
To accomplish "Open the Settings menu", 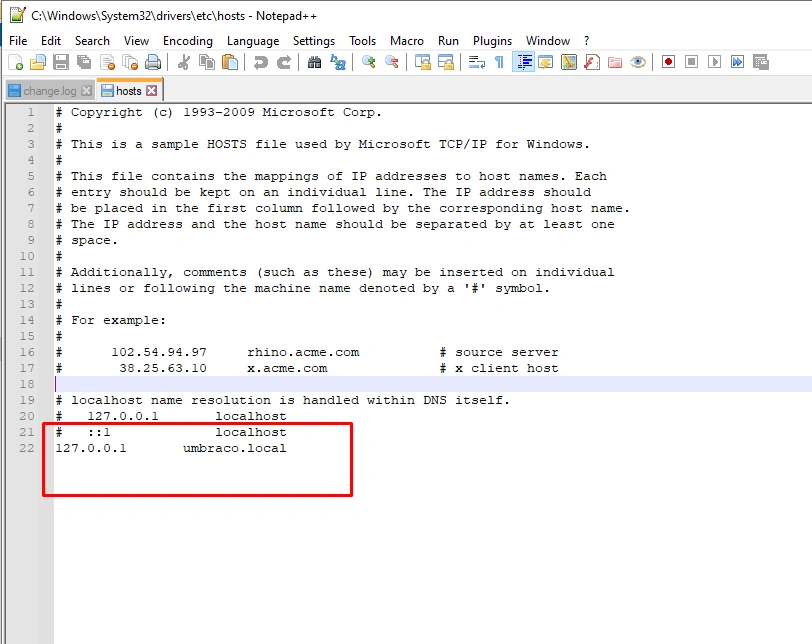I will click(x=314, y=41).
